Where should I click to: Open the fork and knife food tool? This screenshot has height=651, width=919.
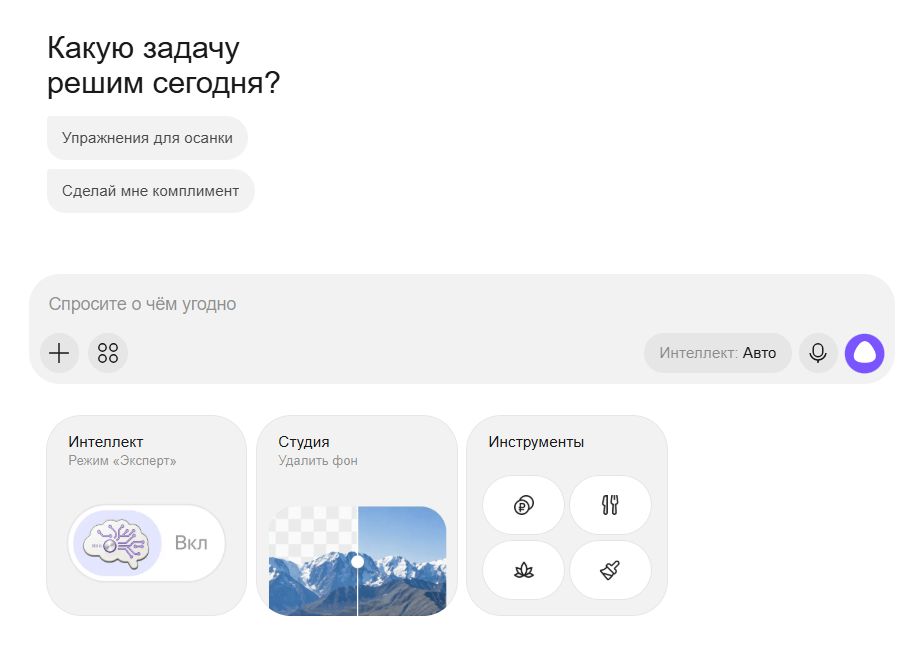(x=610, y=505)
